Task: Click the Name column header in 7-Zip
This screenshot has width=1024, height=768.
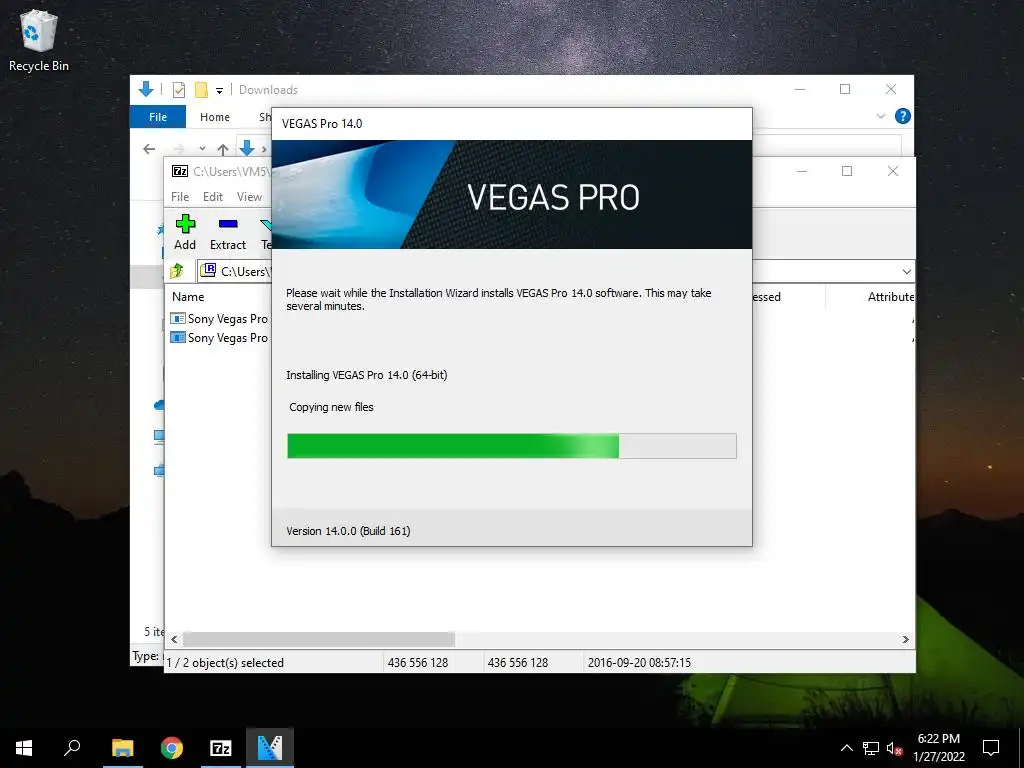Action: point(188,296)
